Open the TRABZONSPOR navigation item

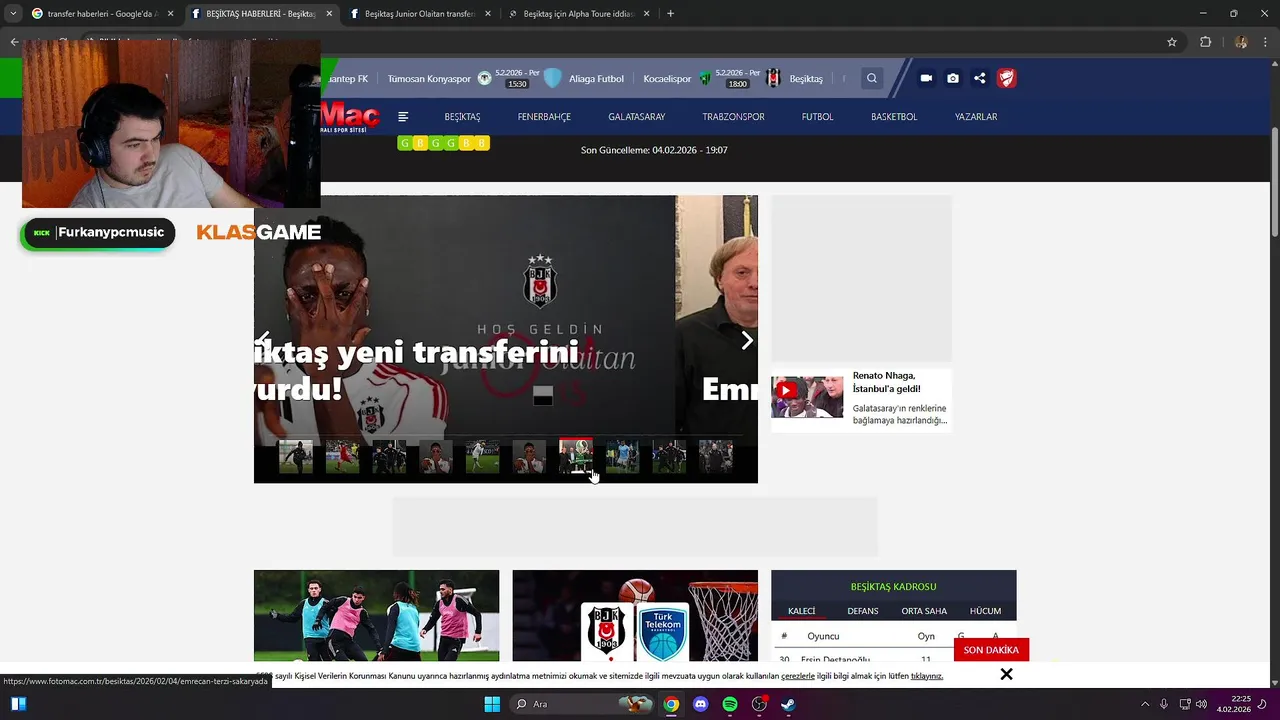pyautogui.click(x=733, y=117)
